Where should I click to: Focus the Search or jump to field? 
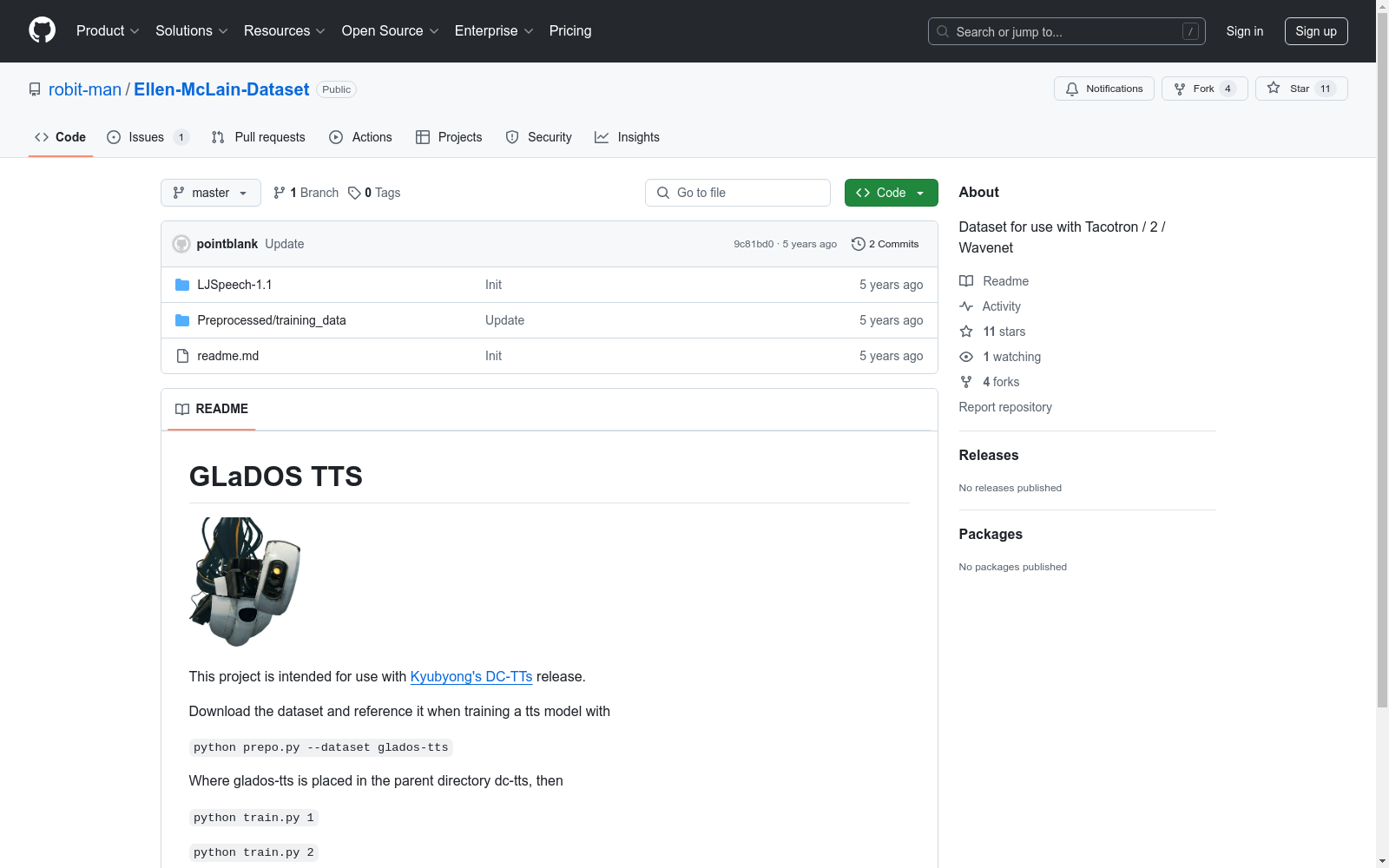[x=1067, y=31]
